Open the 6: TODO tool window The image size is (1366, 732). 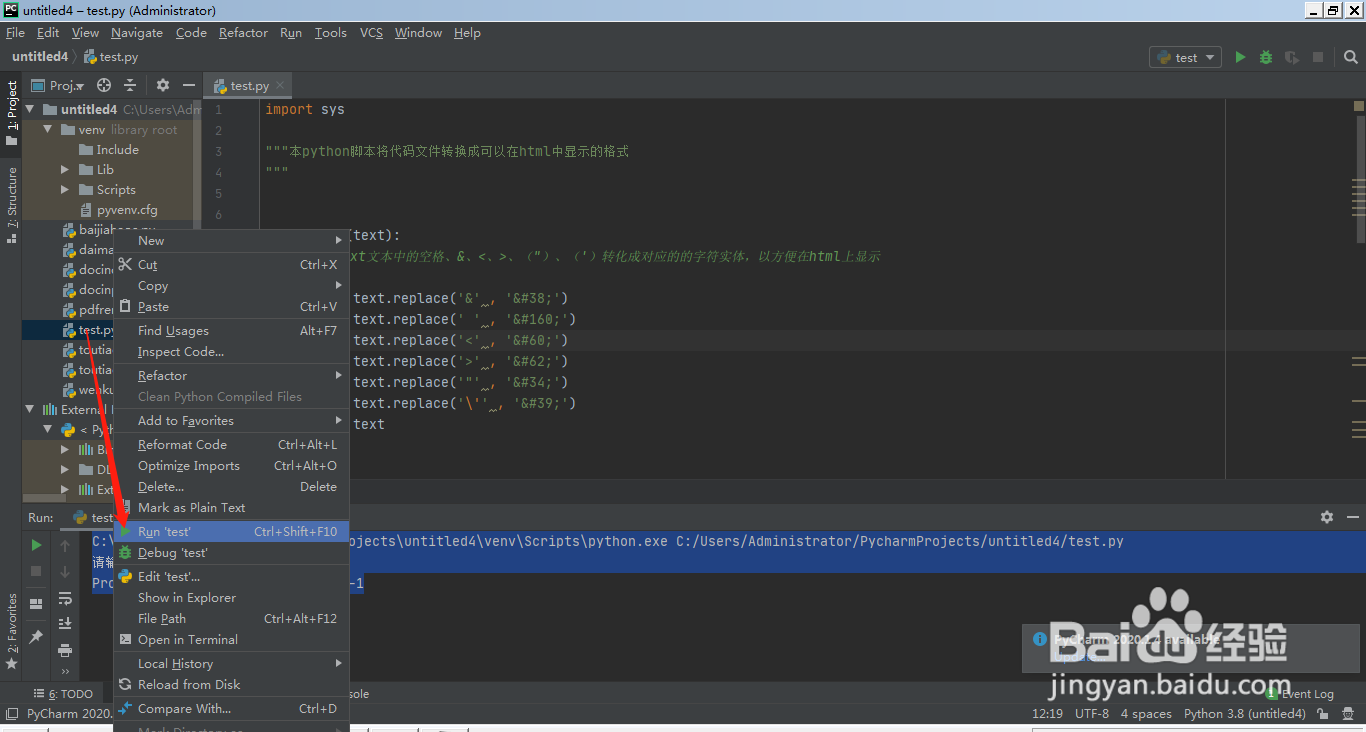(63, 694)
